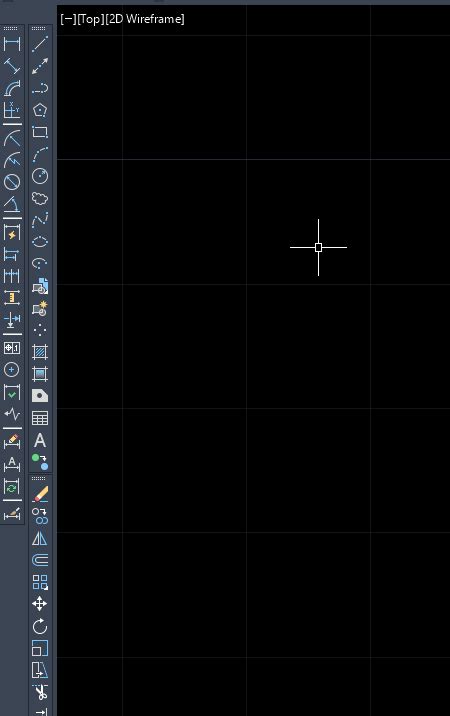Open the [-] viewport controls menu
Image resolution: width=450 pixels, height=716 pixels.
68,19
